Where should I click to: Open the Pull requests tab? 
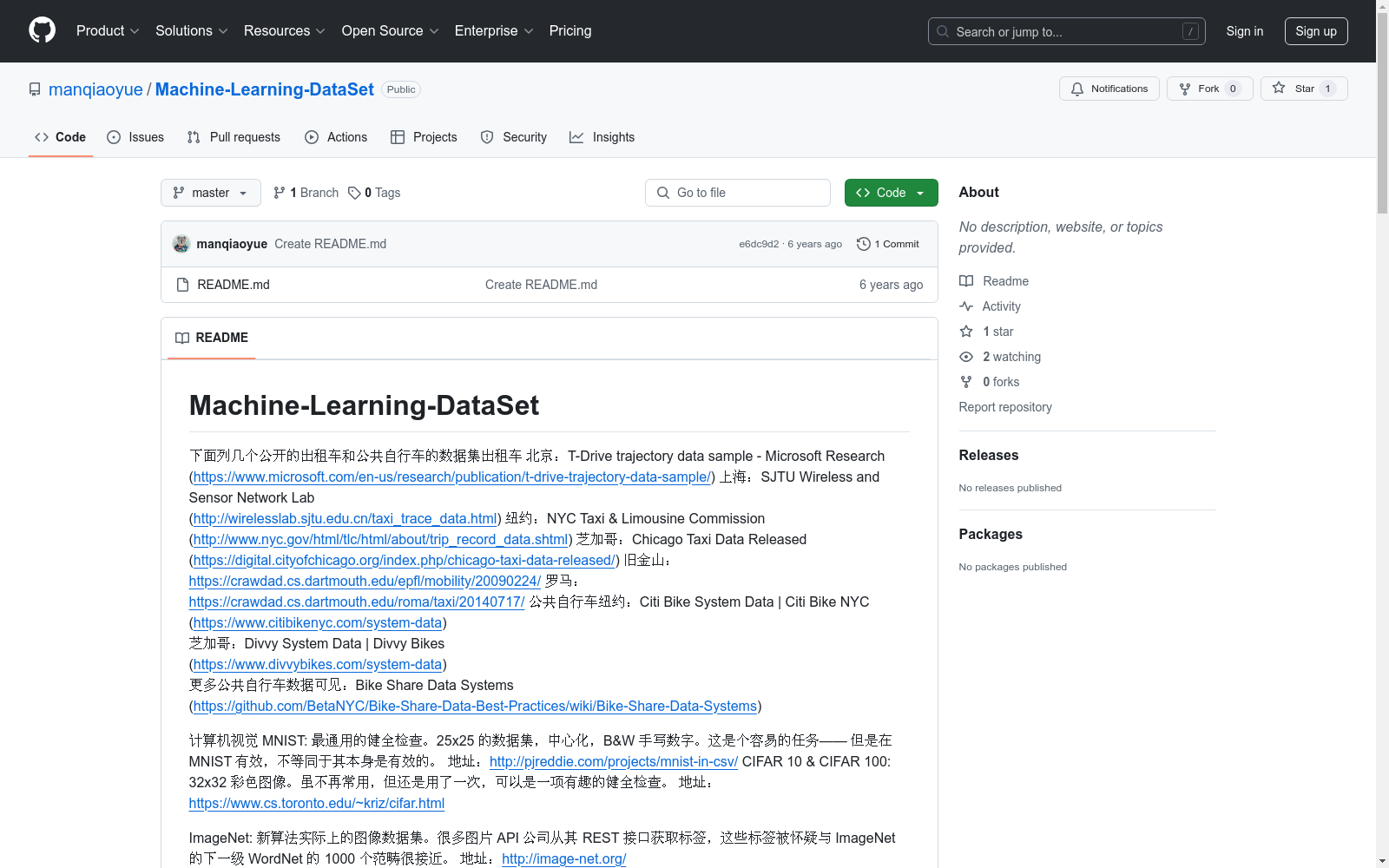pyautogui.click(x=234, y=137)
